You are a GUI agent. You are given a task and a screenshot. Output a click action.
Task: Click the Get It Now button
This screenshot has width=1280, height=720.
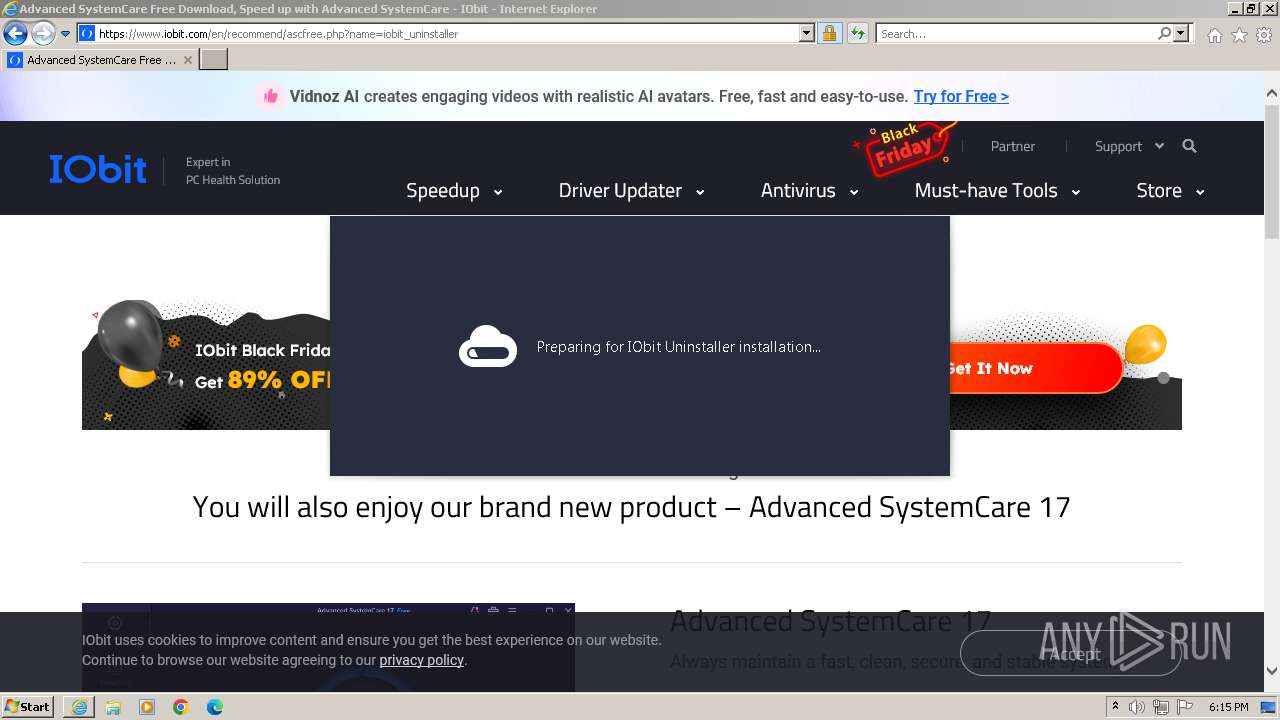pos(1036,368)
